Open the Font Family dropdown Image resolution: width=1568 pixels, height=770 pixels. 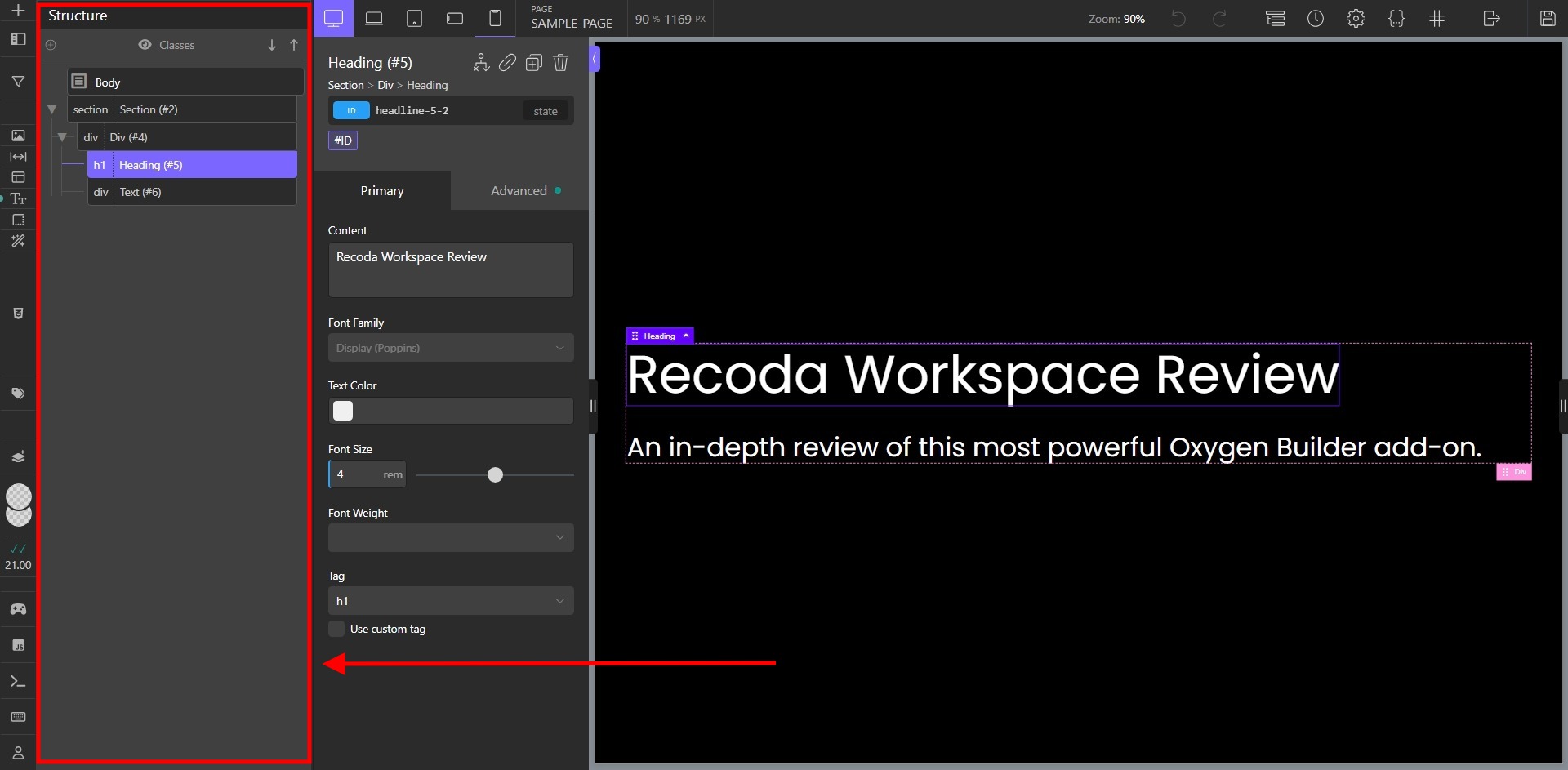[x=450, y=347]
